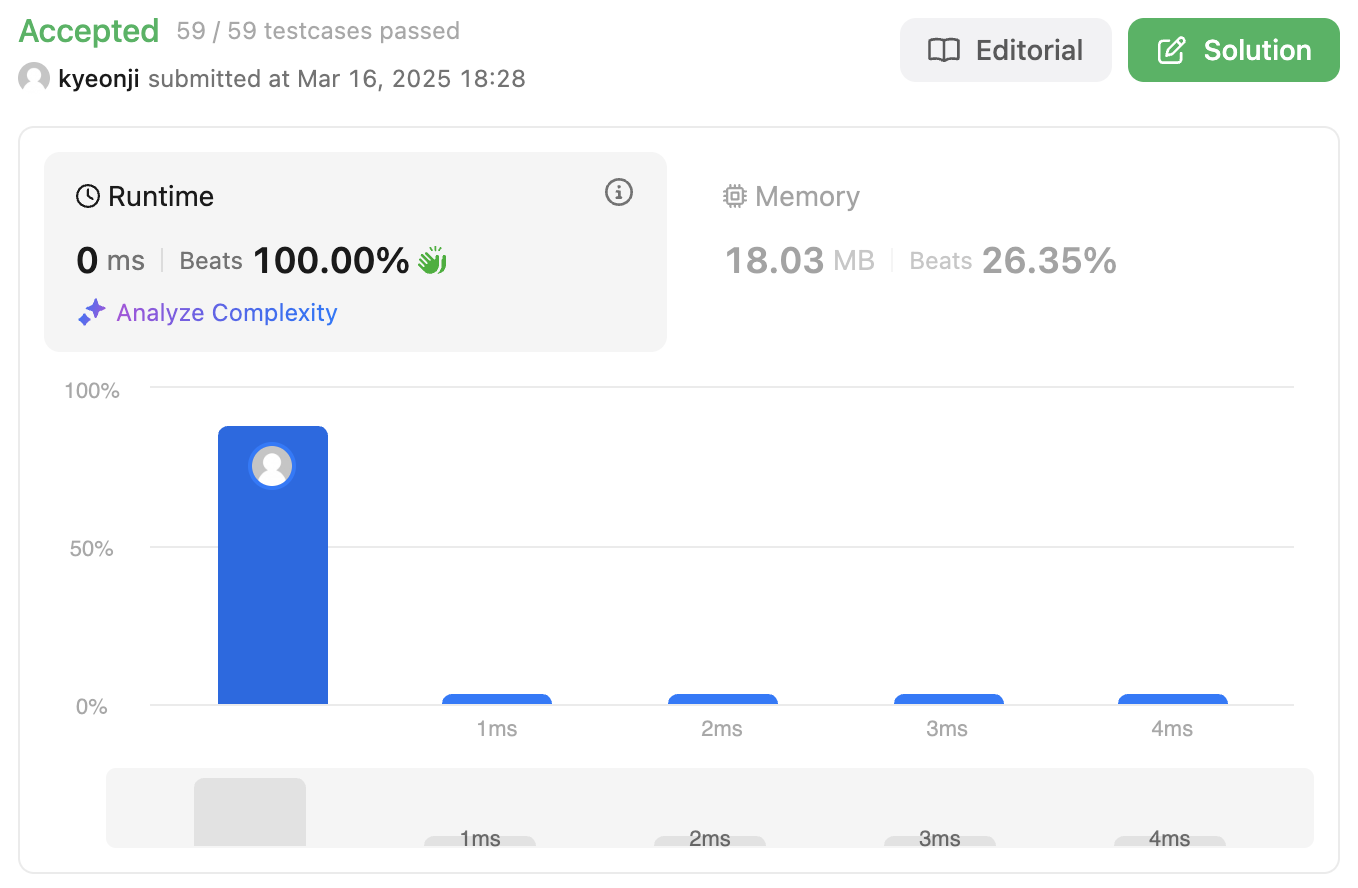The height and width of the screenshot is (888, 1358).
Task: Click the sparkle icon next to Analyze Complexity
Action: click(92, 313)
